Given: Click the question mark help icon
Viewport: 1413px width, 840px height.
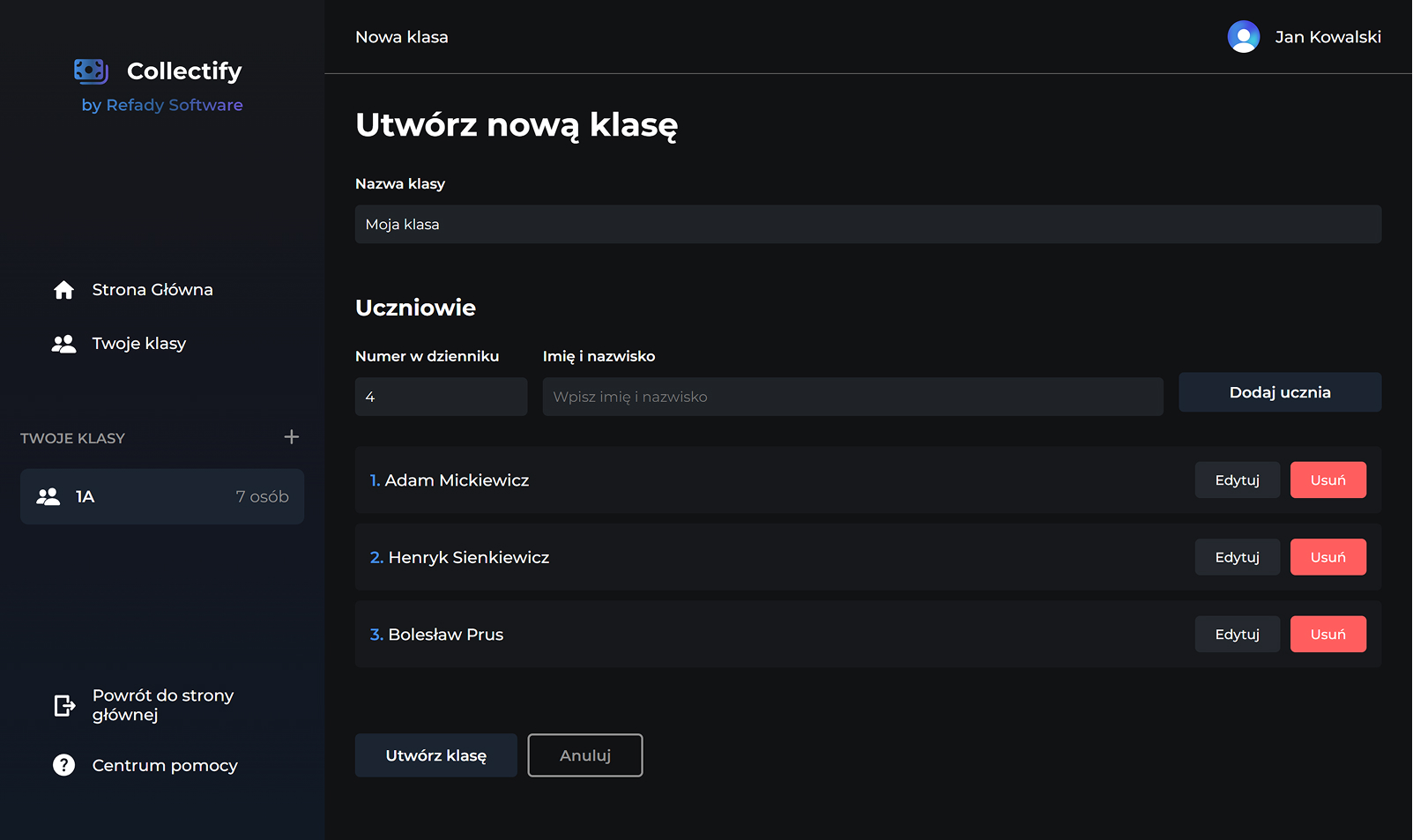Looking at the screenshot, I should [x=63, y=765].
